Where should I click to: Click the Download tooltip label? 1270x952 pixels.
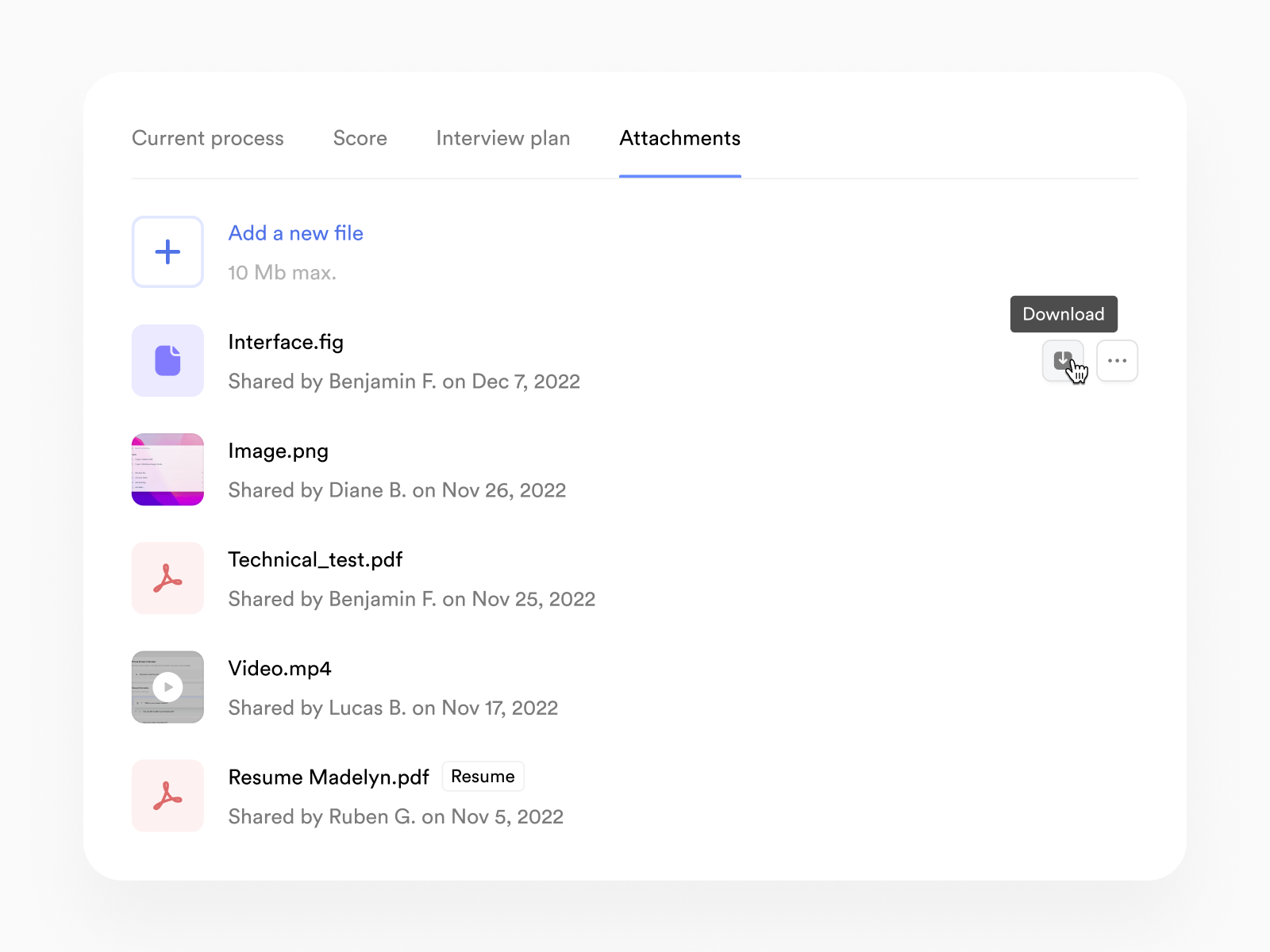pyautogui.click(x=1064, y=314)
